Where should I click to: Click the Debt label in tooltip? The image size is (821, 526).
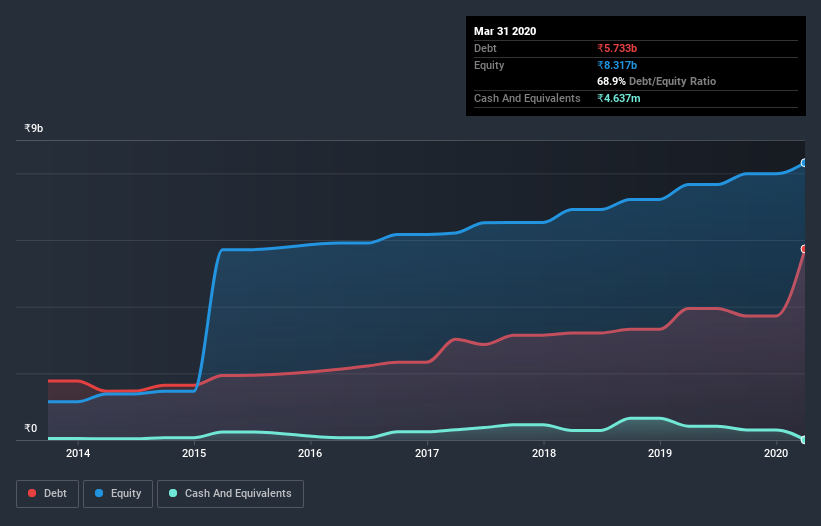tap(485, 48)
